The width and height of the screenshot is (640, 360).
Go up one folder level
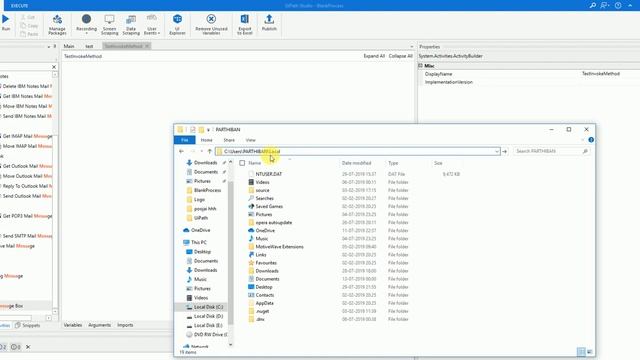coord(210,151)
